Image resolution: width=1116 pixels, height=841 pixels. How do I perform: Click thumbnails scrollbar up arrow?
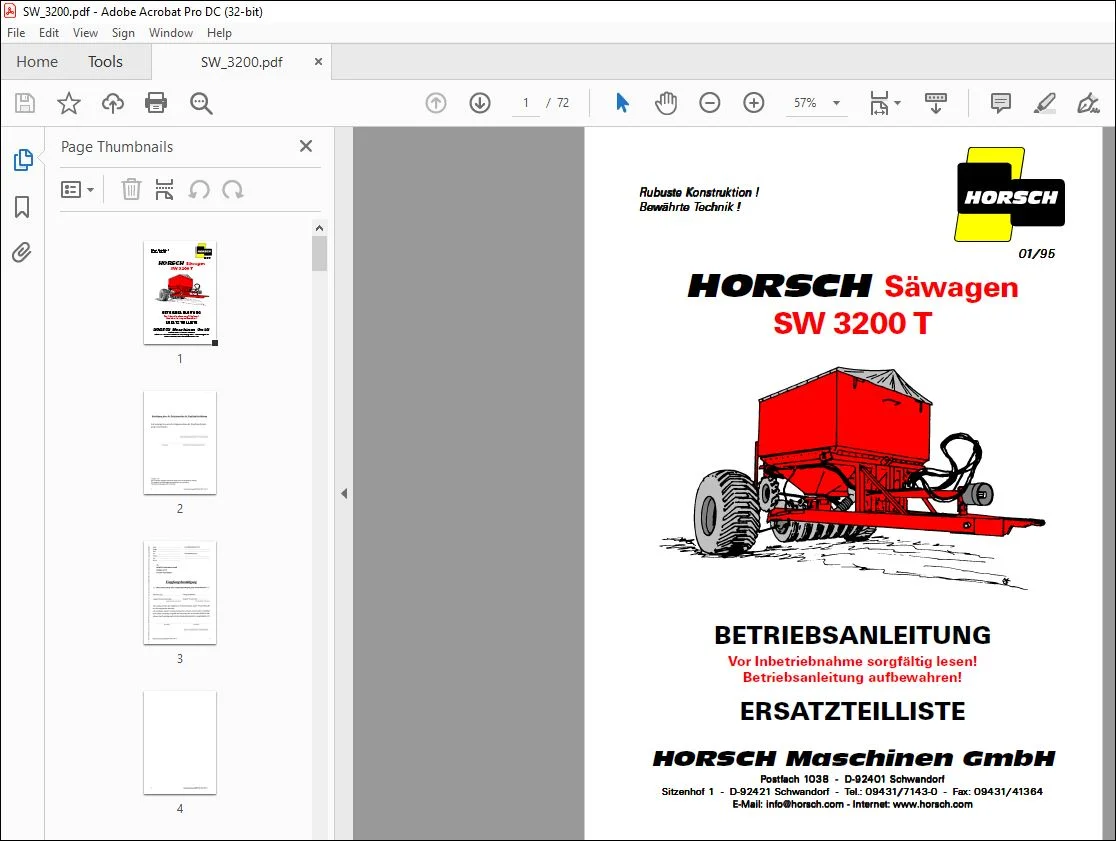pyautogui.click(x=320, y=228)
